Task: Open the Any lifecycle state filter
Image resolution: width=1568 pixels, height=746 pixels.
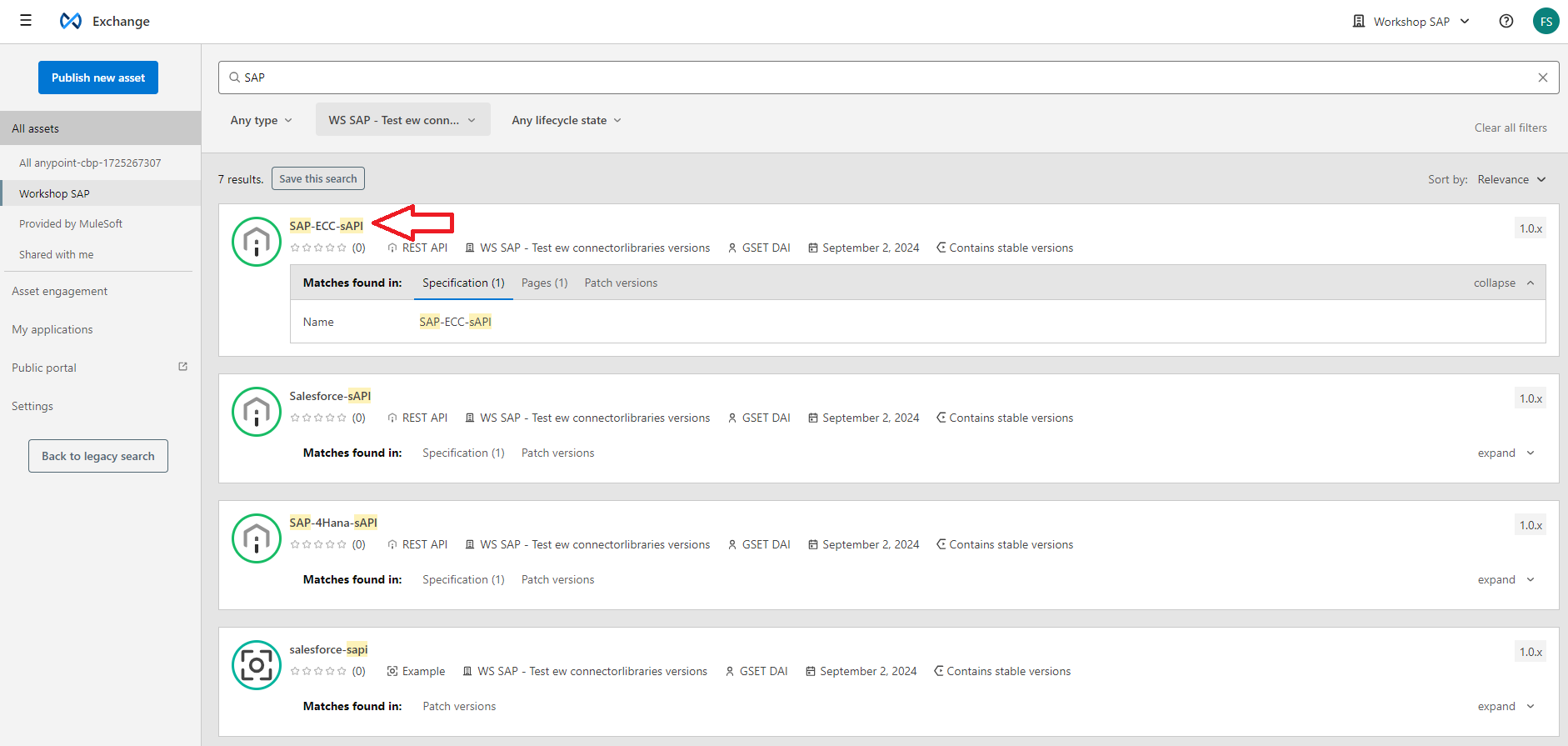Action: pyautogui.click(x=567, y=120)
